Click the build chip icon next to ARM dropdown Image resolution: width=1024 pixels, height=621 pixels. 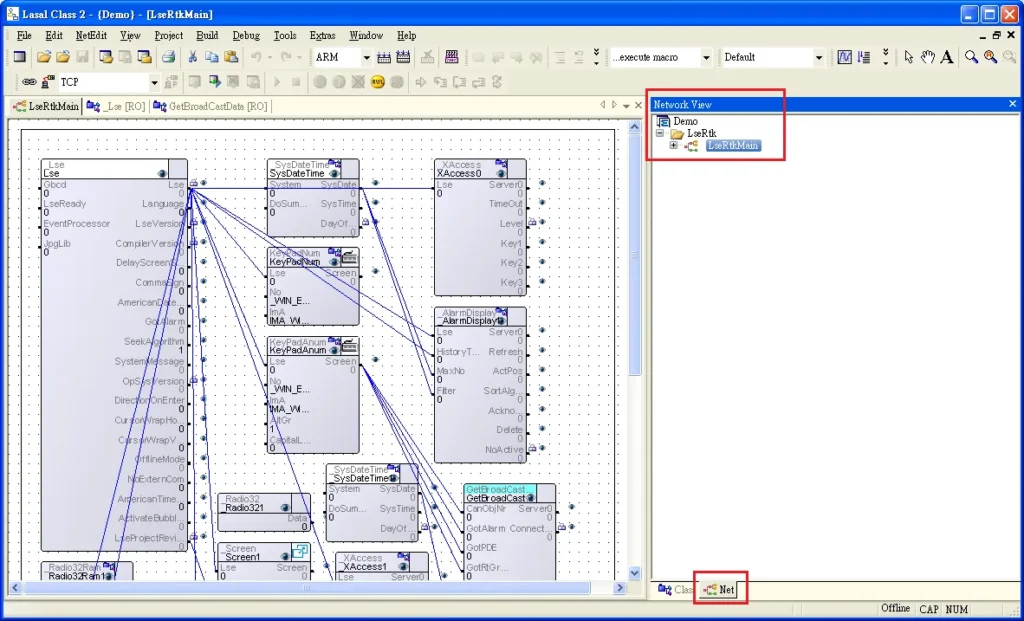coord(384,57)
